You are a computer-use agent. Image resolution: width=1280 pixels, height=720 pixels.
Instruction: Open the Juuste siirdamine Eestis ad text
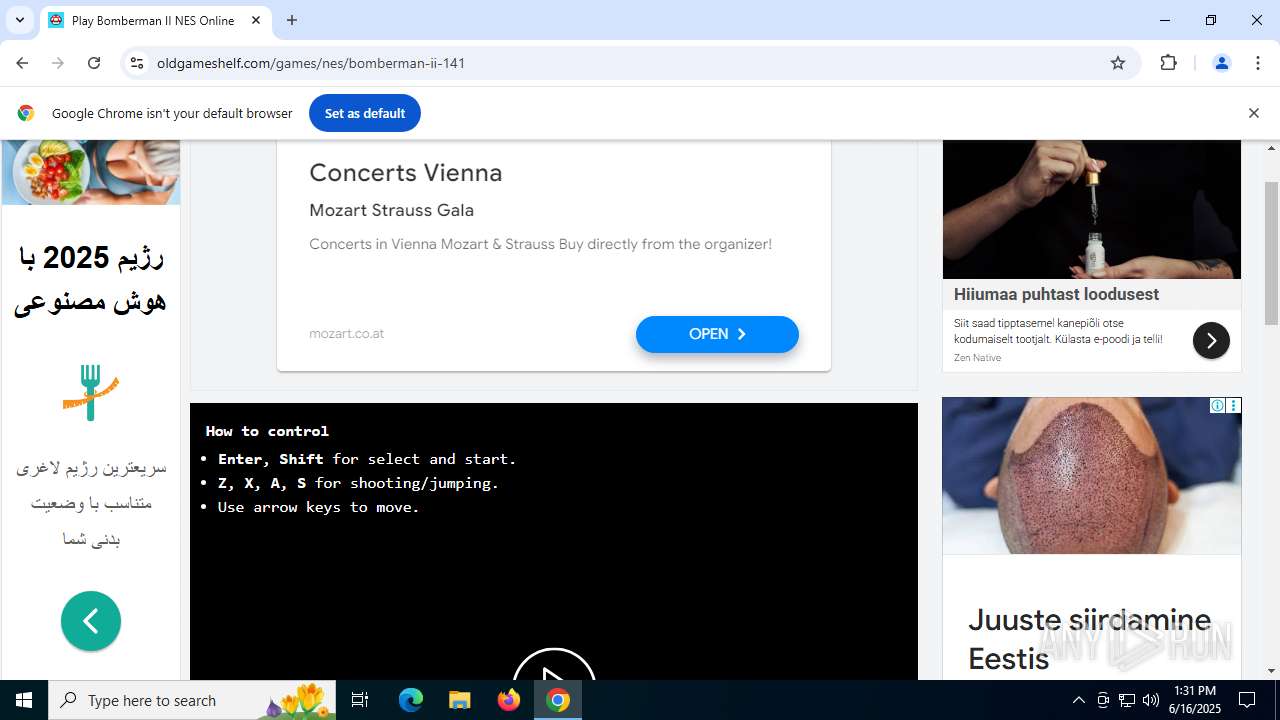(1089, 639)
